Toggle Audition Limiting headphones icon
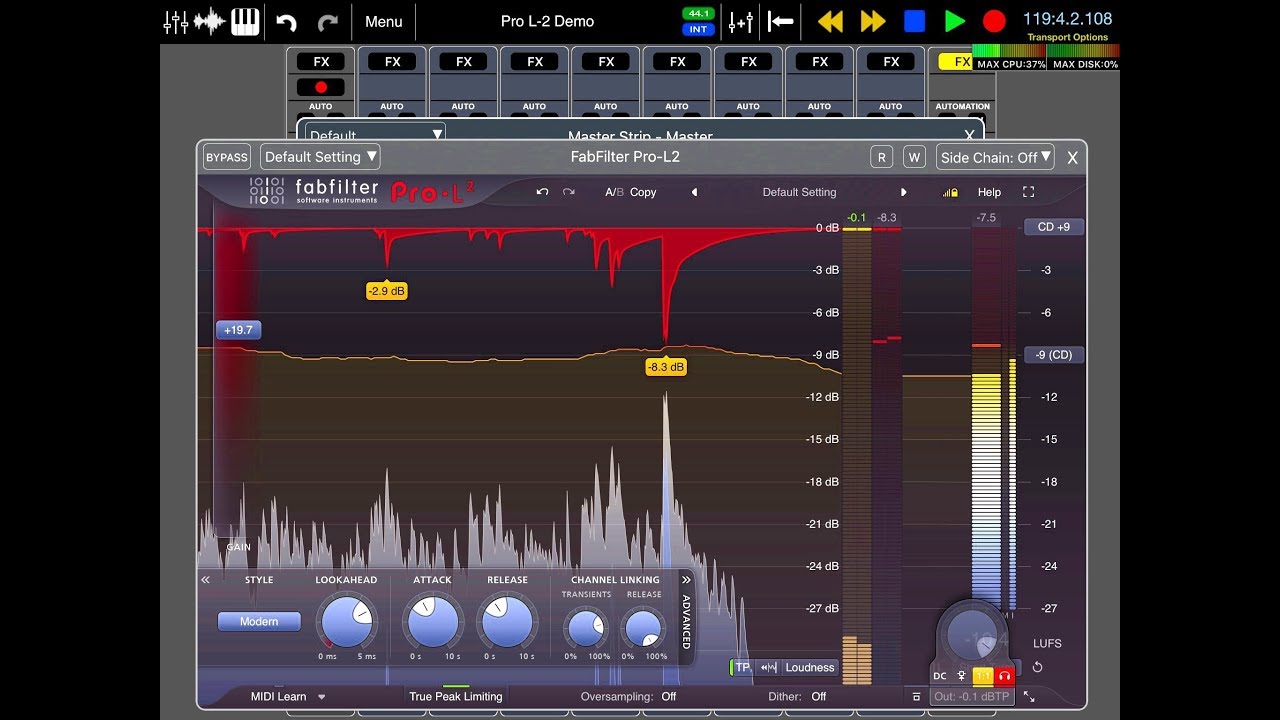This screenshot has height=720, width=1280. click(1004, 676)
